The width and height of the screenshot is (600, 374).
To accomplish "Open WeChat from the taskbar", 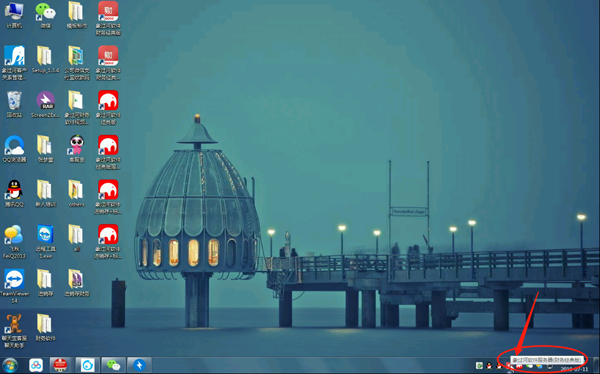I will [x=113, y=365].
